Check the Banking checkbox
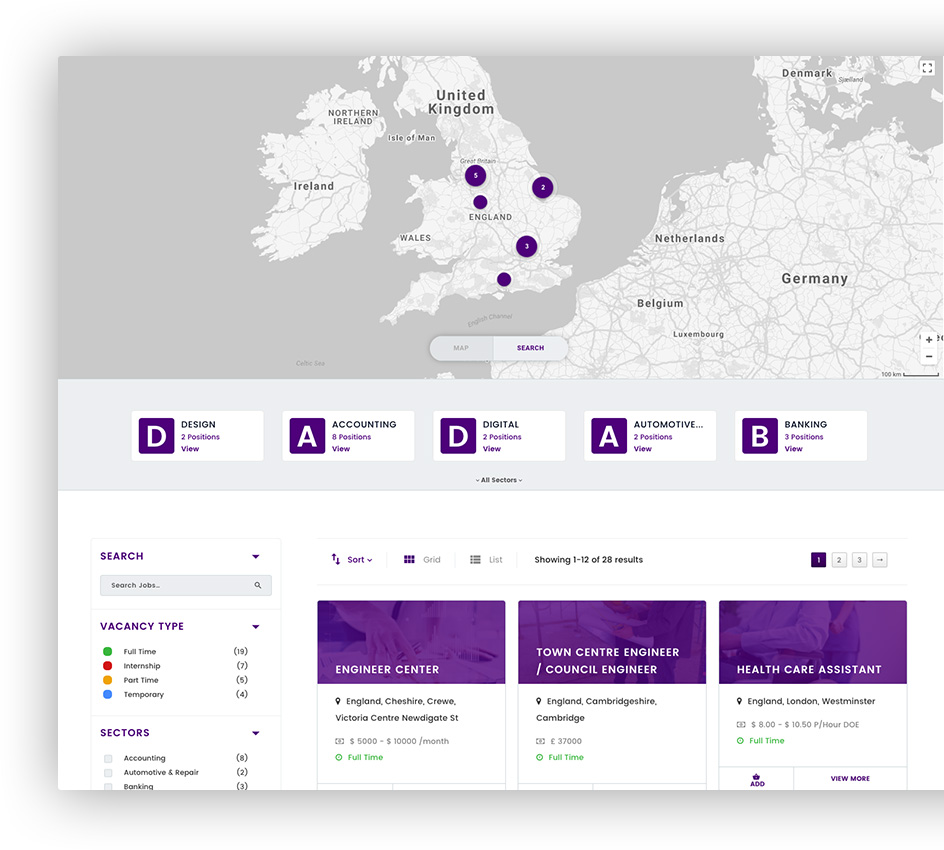 tap(107, 786)
